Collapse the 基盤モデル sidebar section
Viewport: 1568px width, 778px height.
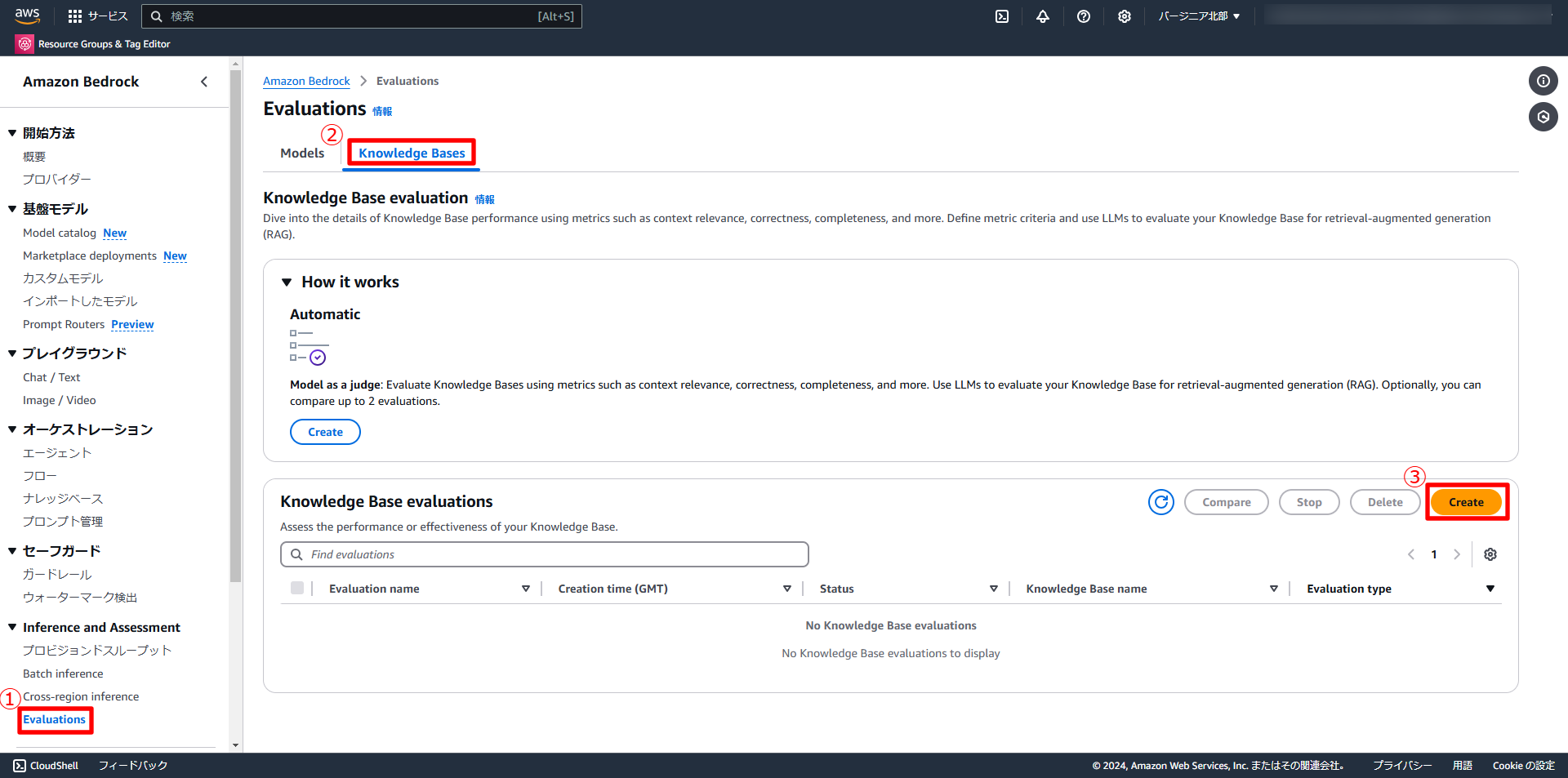coord(12,209)
